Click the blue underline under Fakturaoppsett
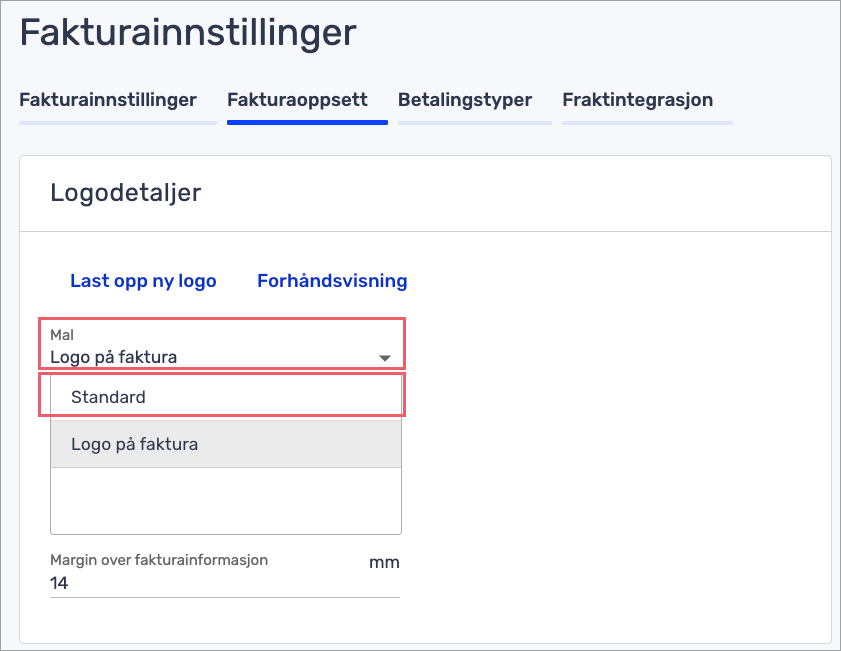The image size is (841, 651). 307,122
